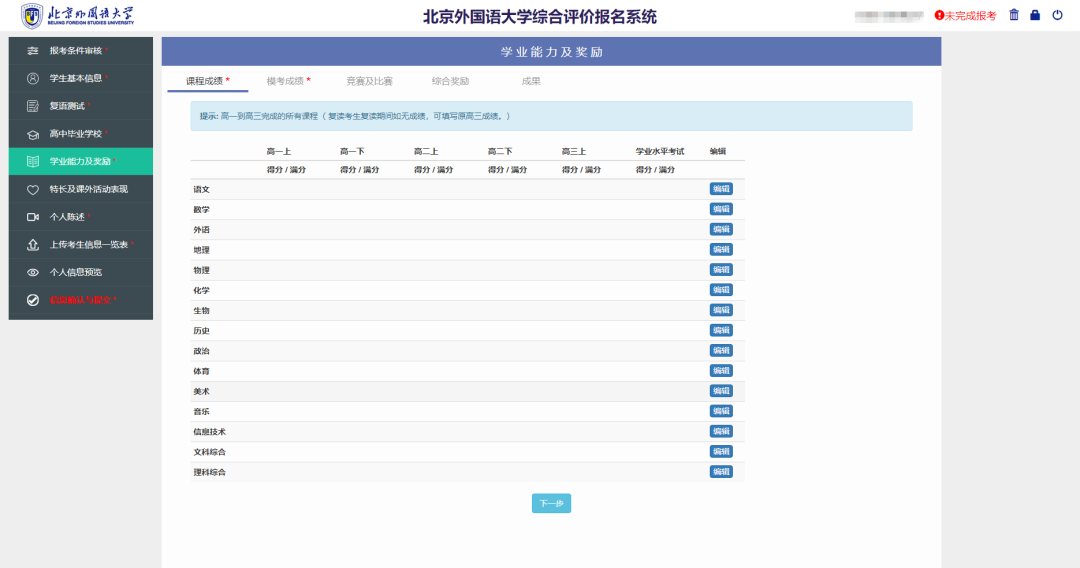This screenshot has width=1080, height=568.
Task: Open the 综合奖励 tab
Action: pyautogui.click(x=450, y=81)
